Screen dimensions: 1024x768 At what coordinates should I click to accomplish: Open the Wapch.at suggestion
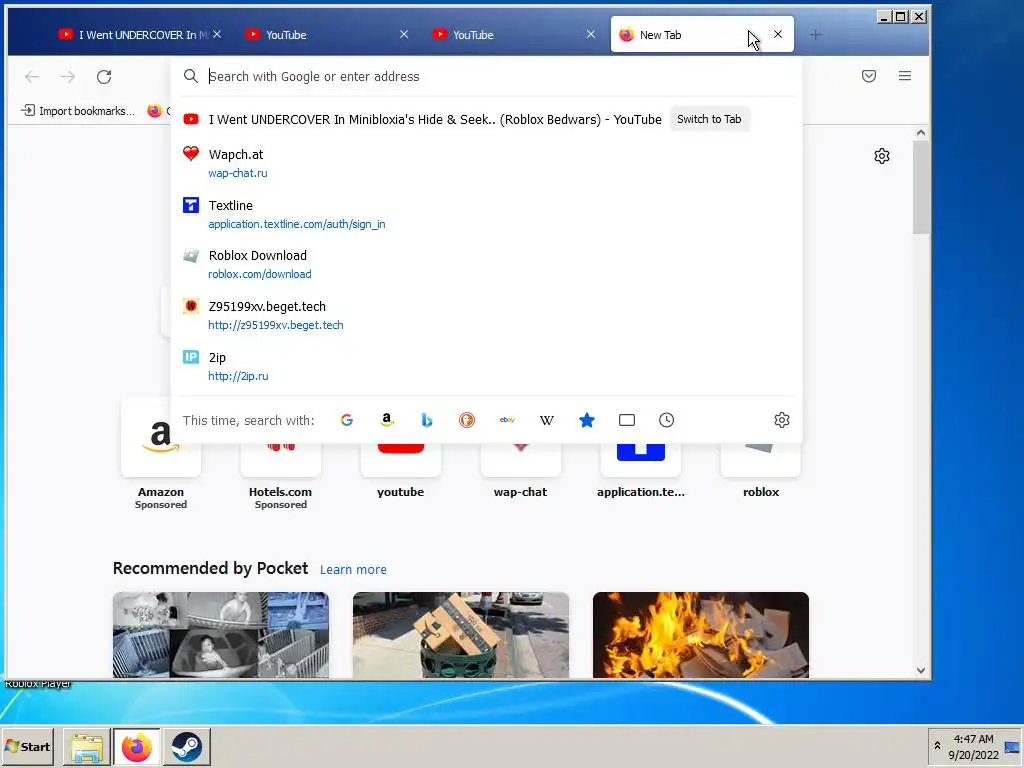tap(486, 163)
